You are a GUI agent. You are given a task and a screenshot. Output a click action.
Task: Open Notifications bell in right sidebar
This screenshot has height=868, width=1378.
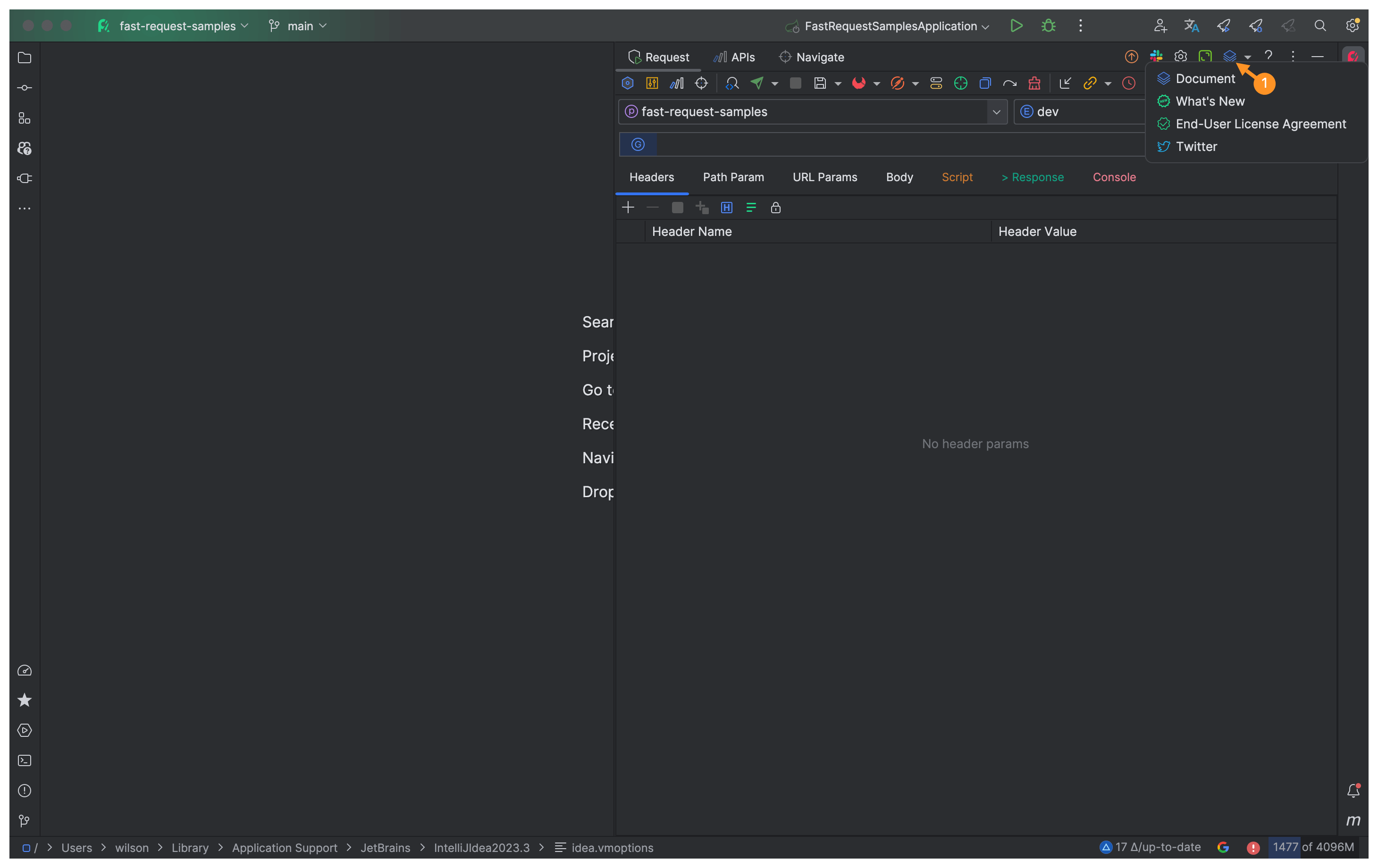(x=1353, y=790)
